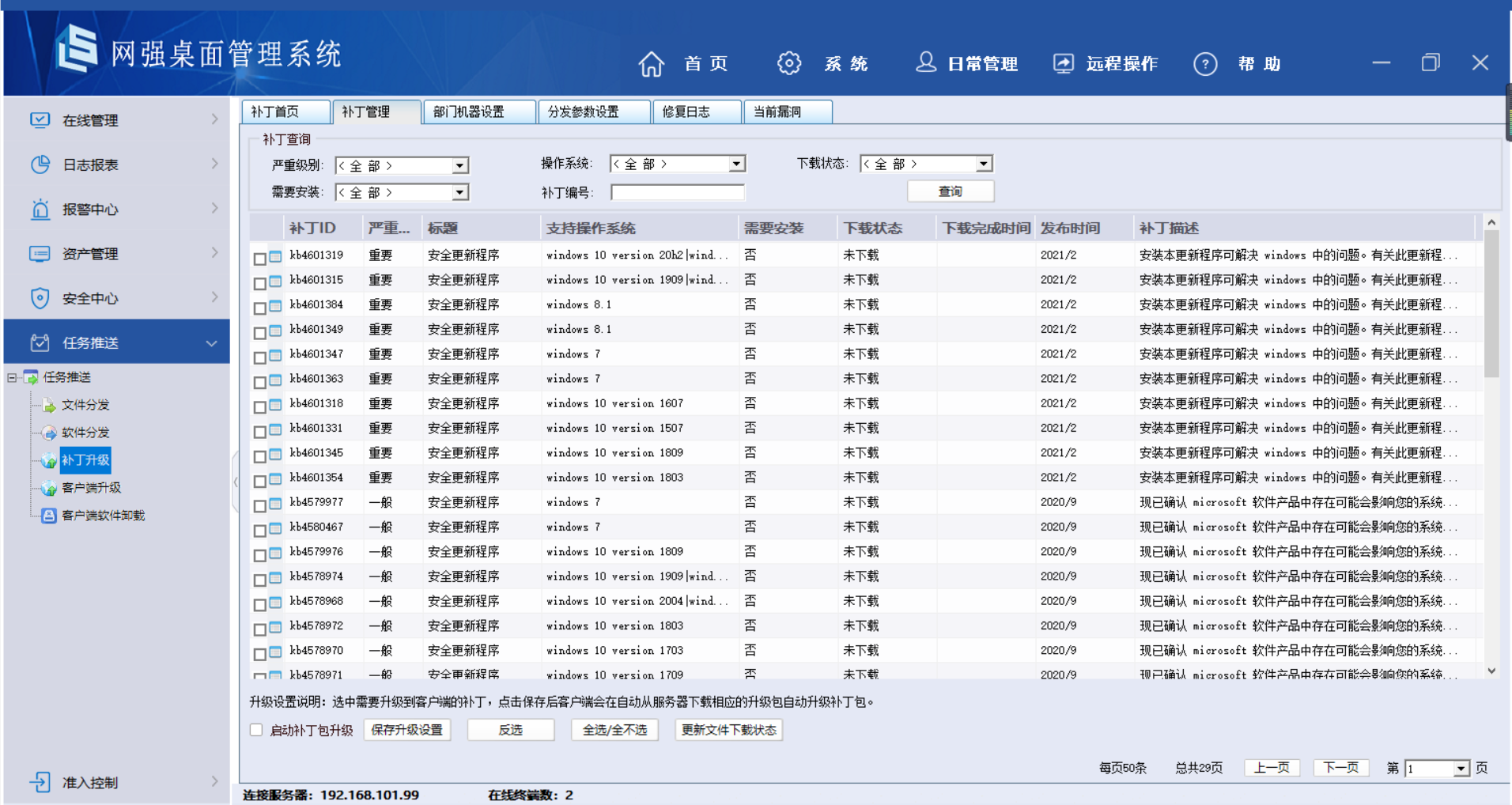Collapse the 任务推送 tree root node

12,377
